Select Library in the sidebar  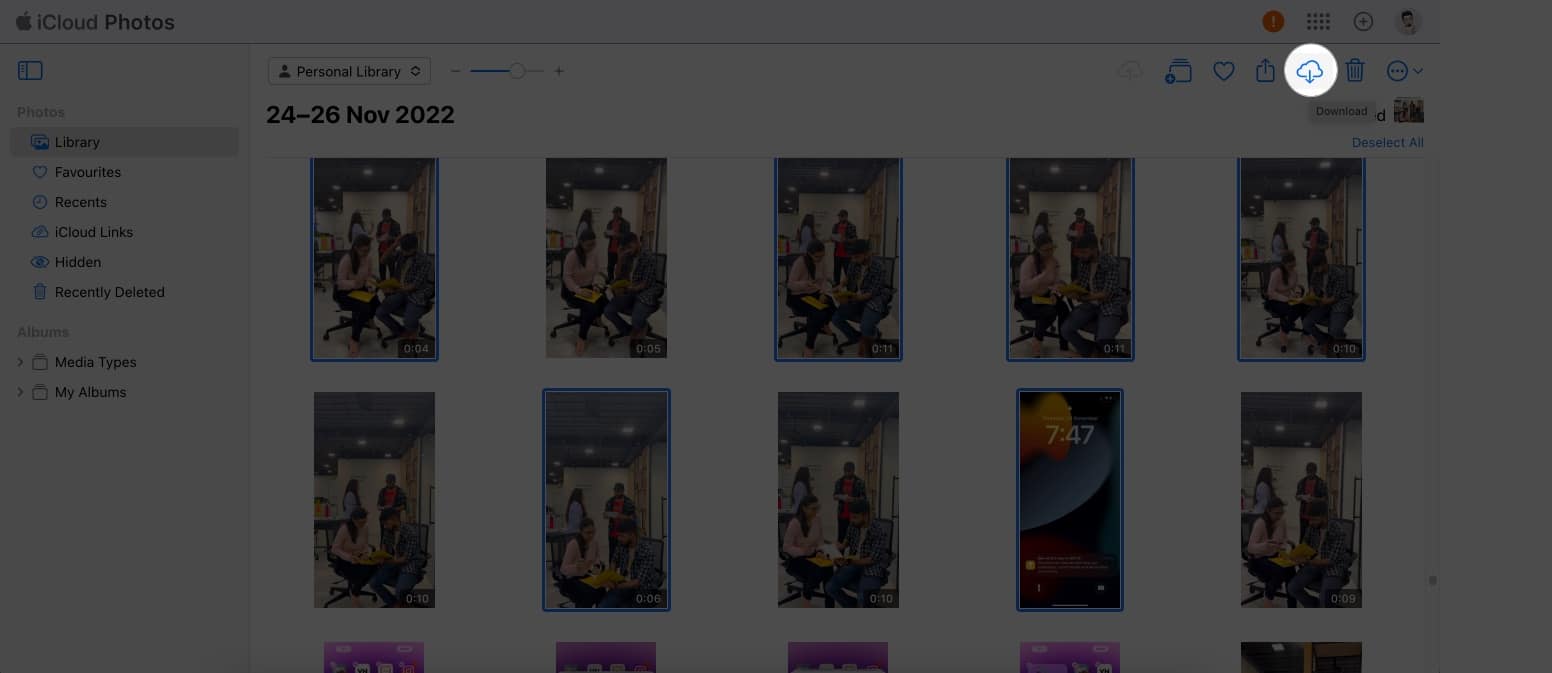tap(124, 142)
